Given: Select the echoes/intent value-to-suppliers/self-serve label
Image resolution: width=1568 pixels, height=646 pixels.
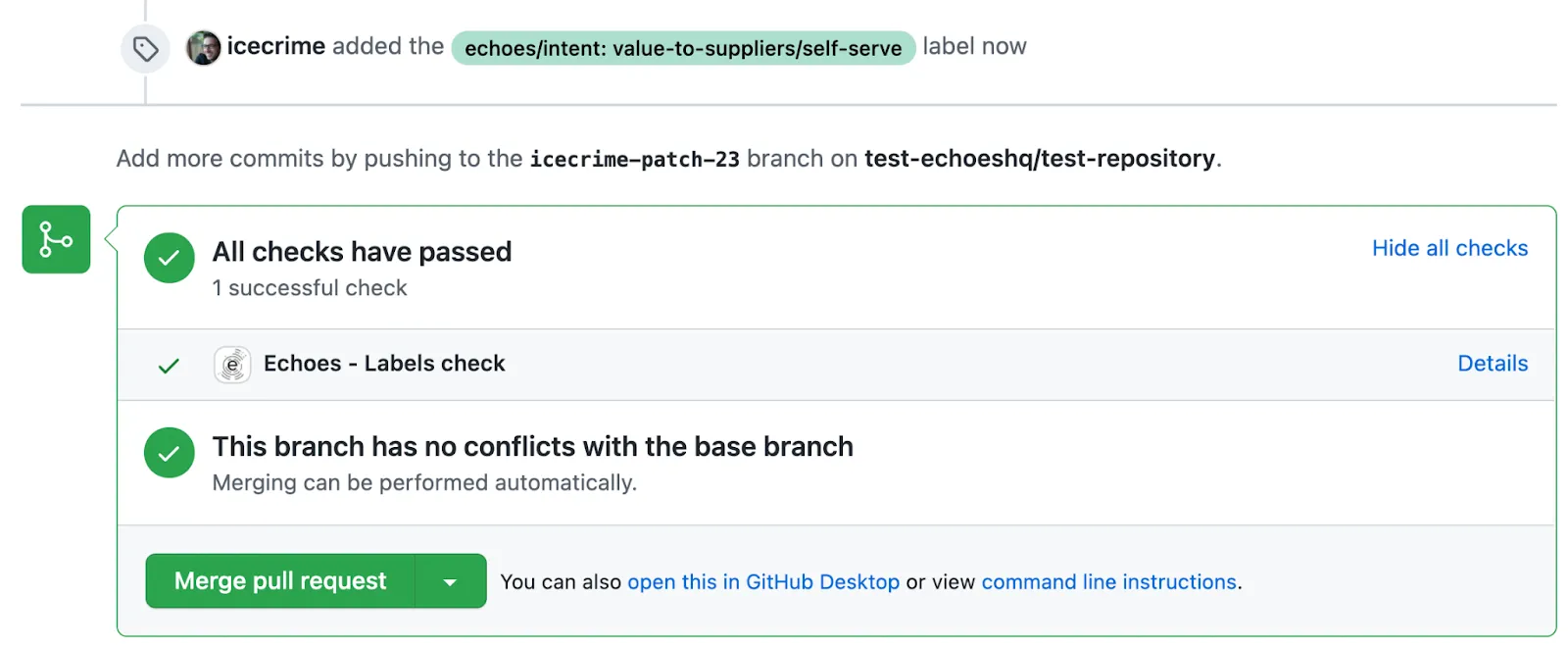Looking at the screenshot, I should (683, 48).
